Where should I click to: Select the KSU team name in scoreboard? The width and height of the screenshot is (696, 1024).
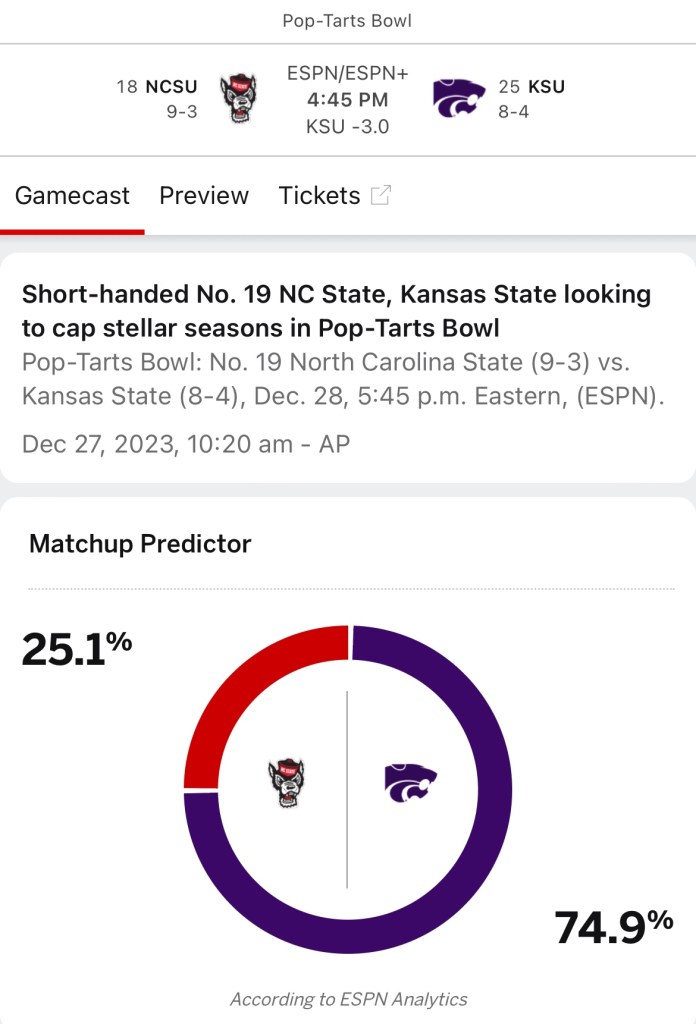pyautogui.click(x=546, y=87)
